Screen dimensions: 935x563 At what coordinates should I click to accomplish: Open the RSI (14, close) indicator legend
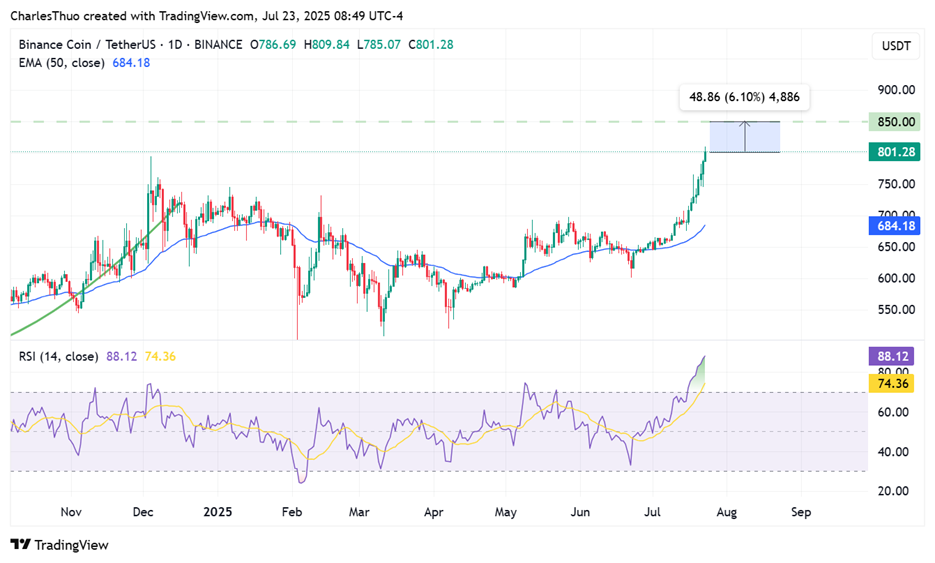58,357
